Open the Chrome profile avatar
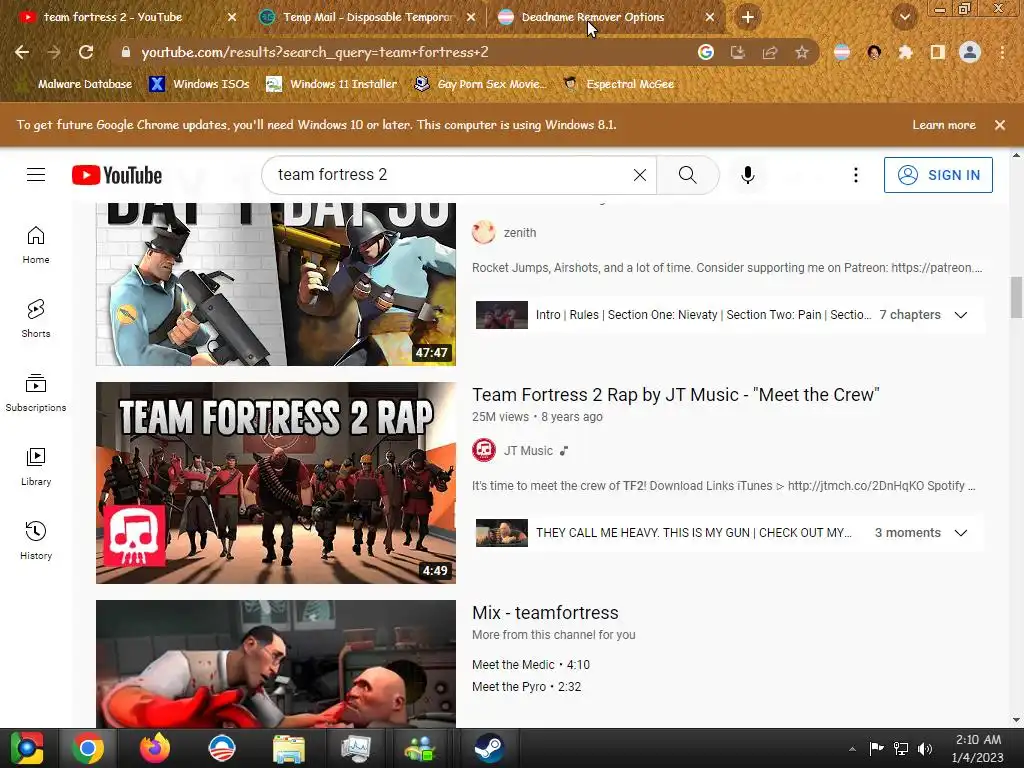1024x768 pixels. [x=970, y=52]
